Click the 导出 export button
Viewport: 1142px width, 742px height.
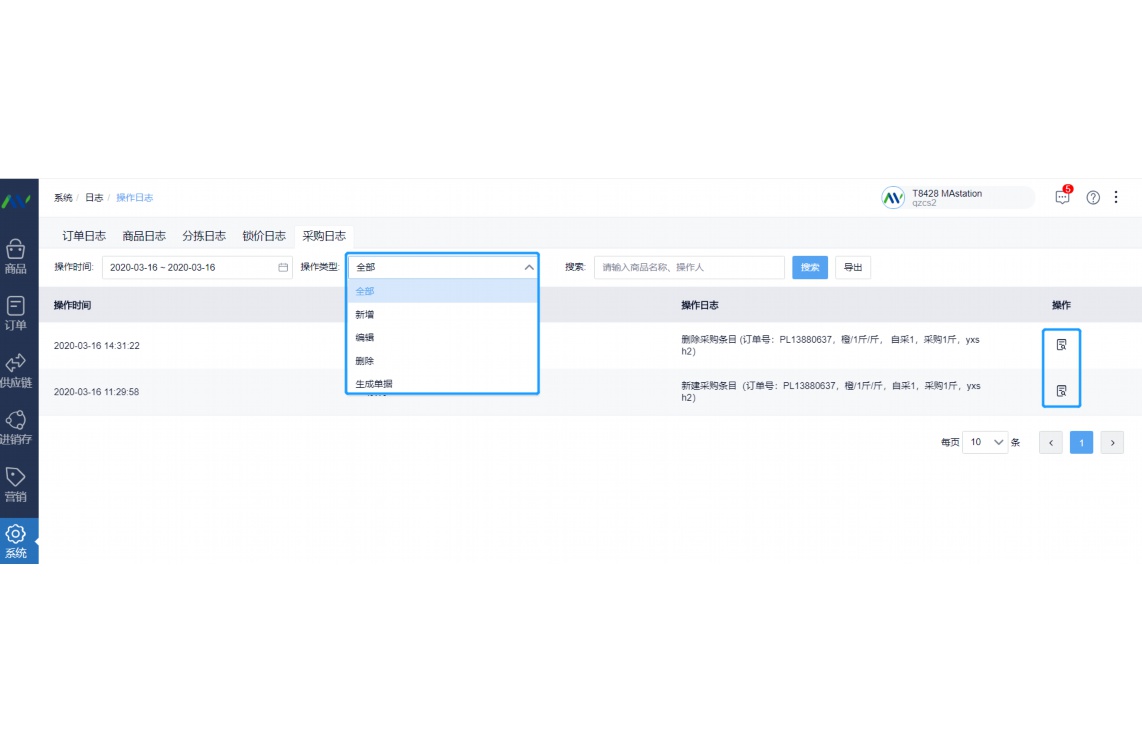pos(852,267)
